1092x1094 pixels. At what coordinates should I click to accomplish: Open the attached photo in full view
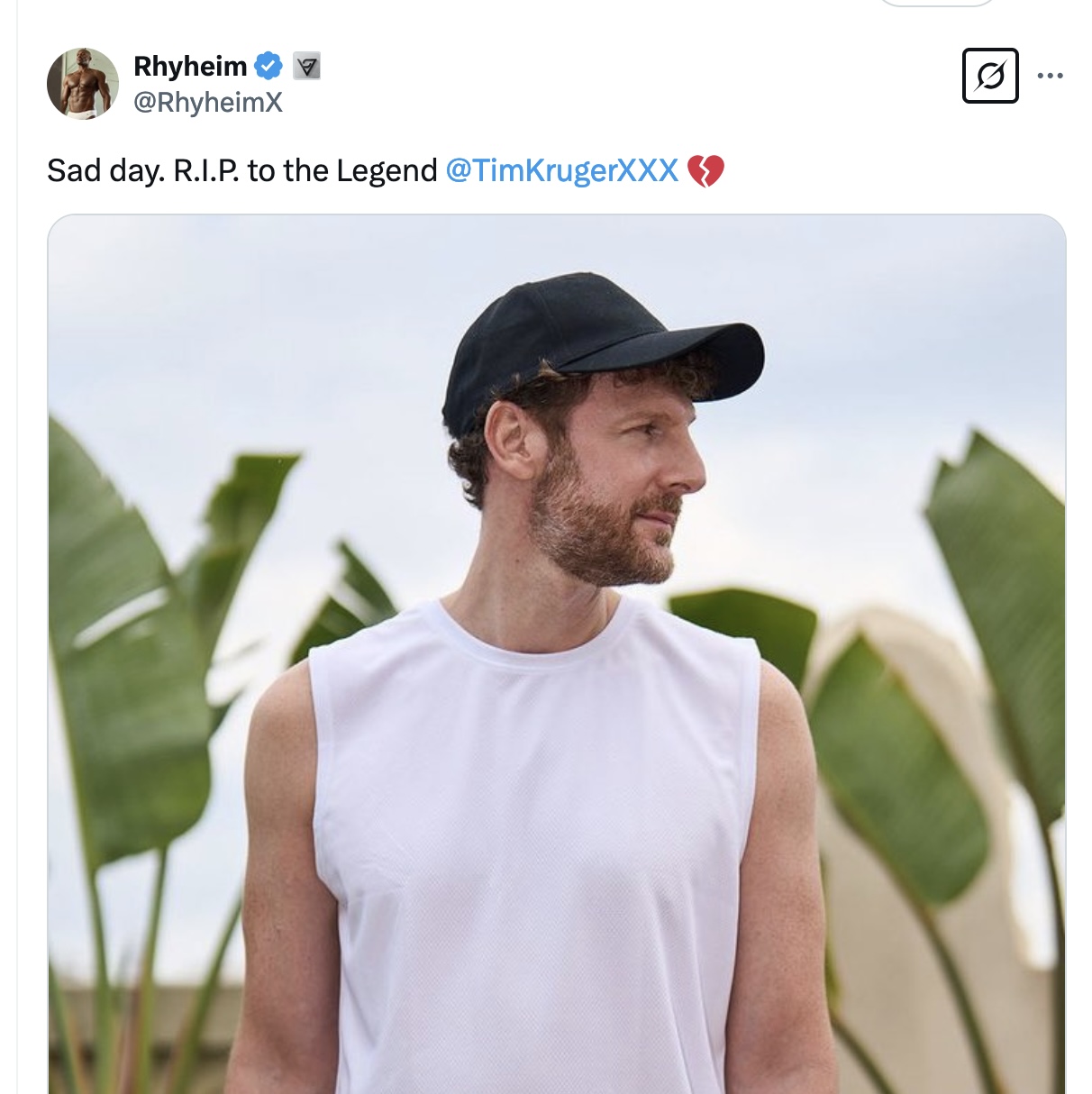point(557,653)
